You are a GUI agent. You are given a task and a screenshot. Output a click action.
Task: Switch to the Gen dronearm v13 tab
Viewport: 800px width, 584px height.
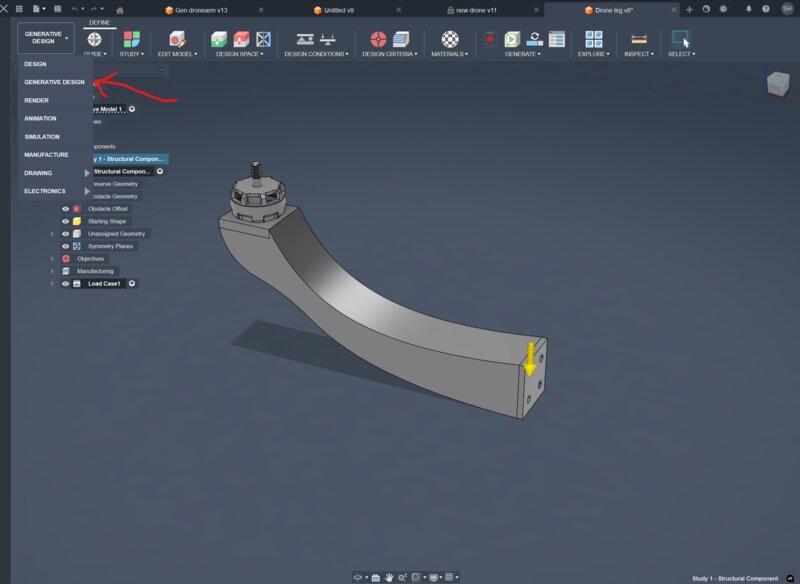201,10
